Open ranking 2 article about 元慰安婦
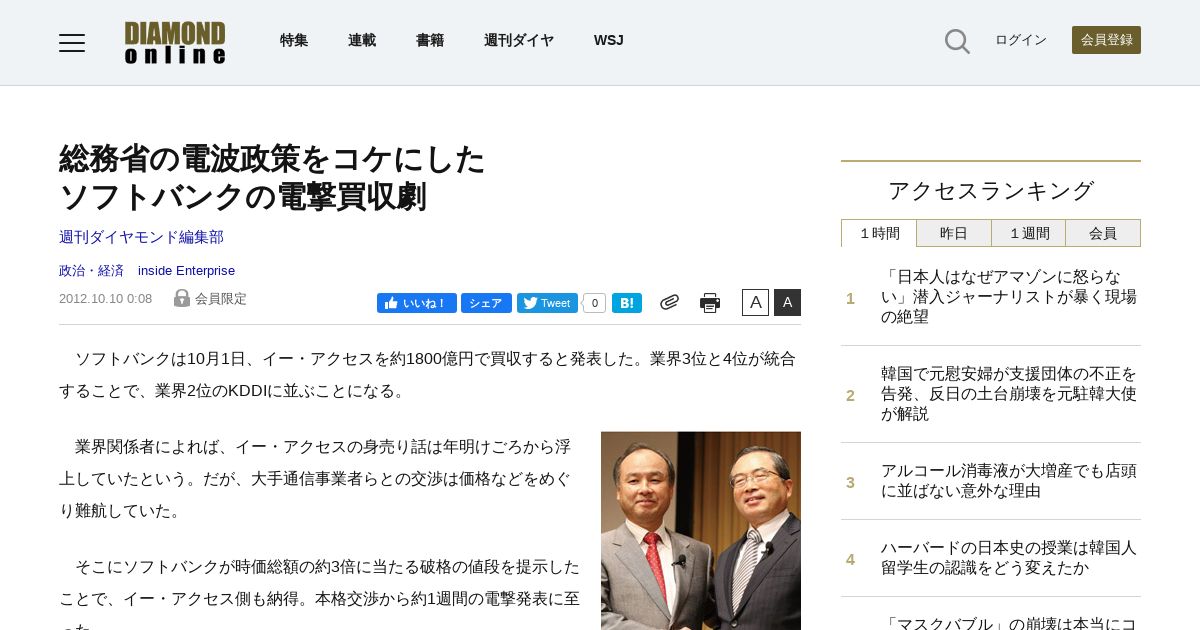This screenshot has width=1200, height=630. [x=1009, y=394]
